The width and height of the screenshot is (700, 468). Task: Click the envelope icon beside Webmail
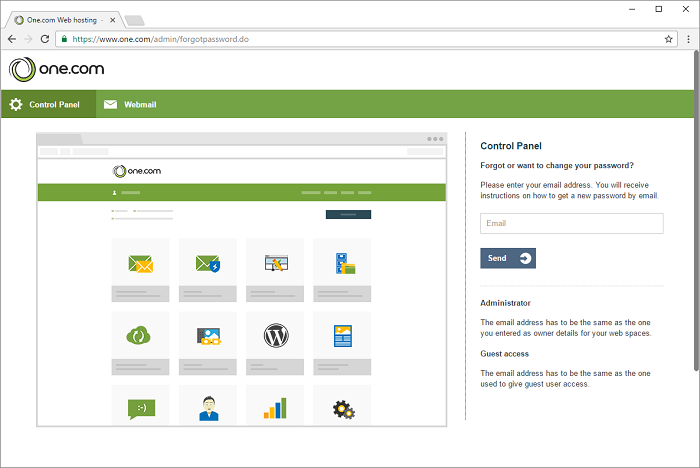pyautogui.click(x=110, y=104)
